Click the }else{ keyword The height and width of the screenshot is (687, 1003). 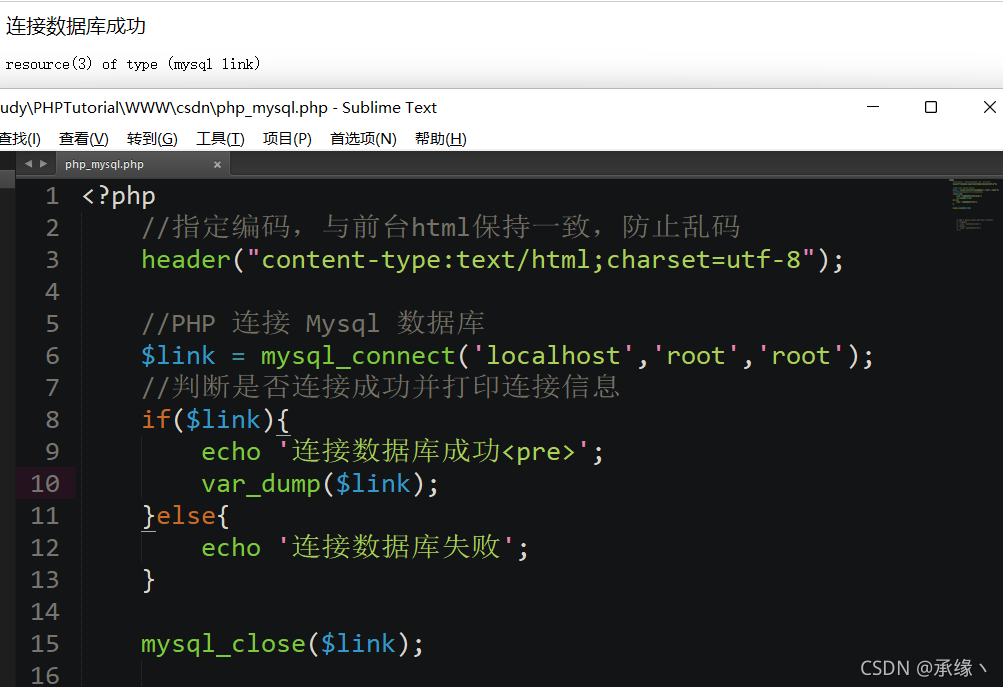[x=186, y=516]
